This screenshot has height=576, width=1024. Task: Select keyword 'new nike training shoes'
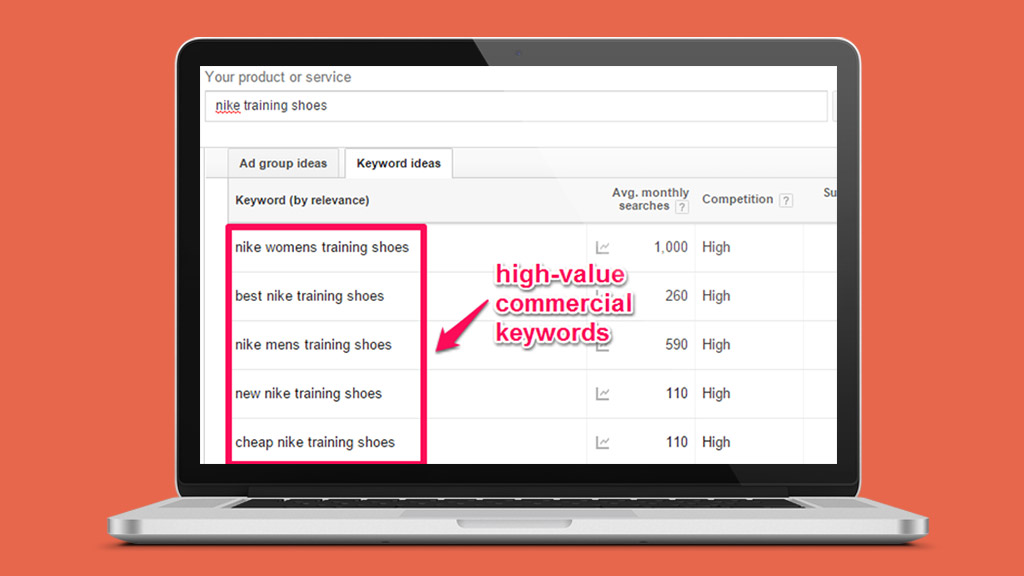tap(308, 394)
